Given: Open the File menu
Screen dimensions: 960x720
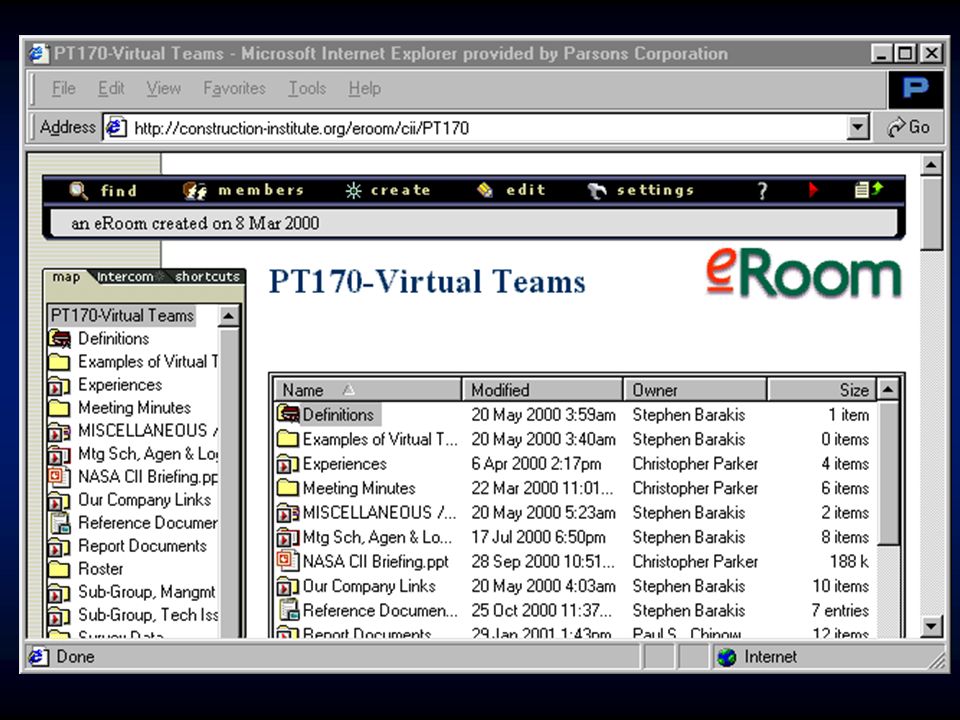Looking at the screenshot, I should point(64,88).
